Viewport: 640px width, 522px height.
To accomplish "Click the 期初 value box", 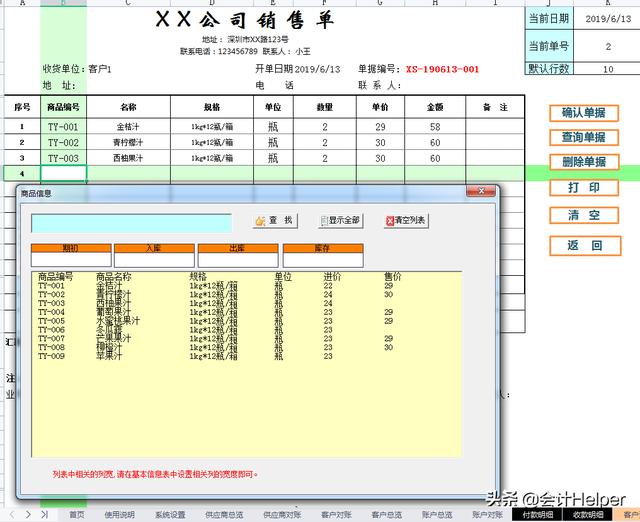I will [71, 260].
